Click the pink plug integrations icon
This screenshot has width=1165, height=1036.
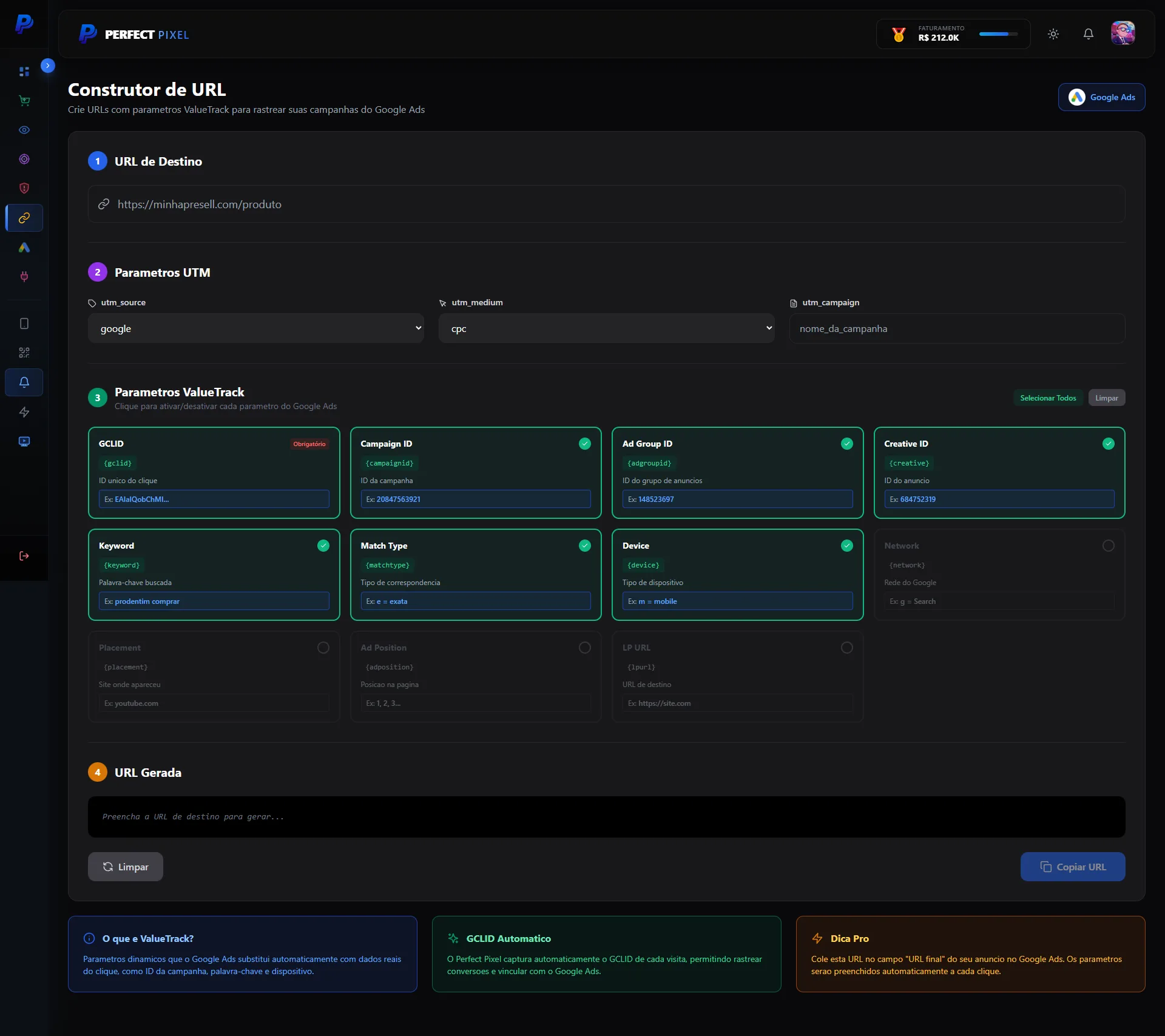pyautogui.click(x=24, y=277)
